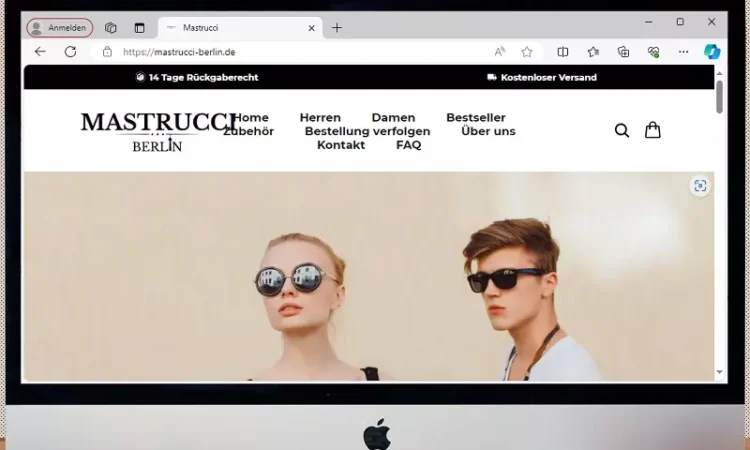Open the Bestseller menu item
The image size is (750, 450).
point(475,118)
